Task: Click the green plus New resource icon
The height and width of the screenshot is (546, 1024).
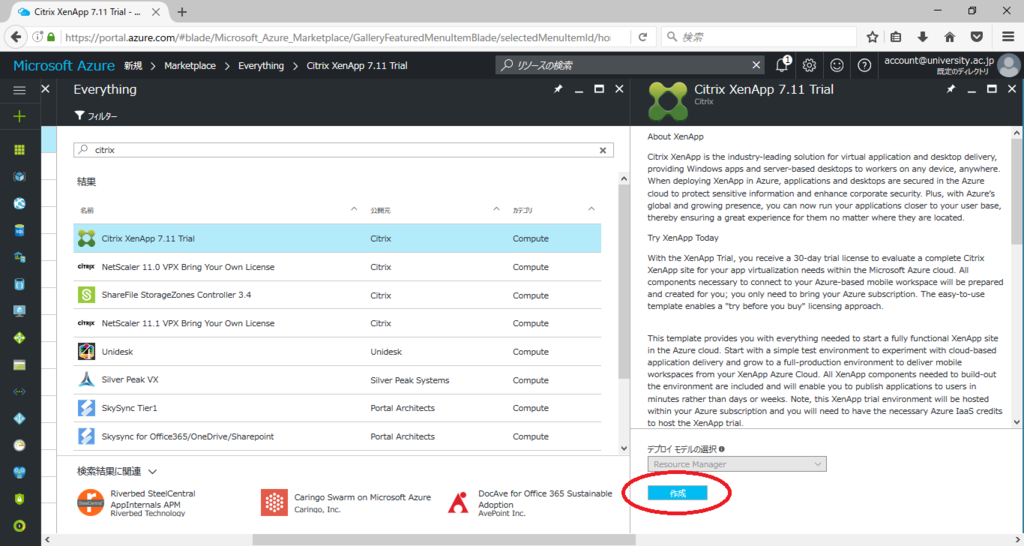Action: click(20, 116)
